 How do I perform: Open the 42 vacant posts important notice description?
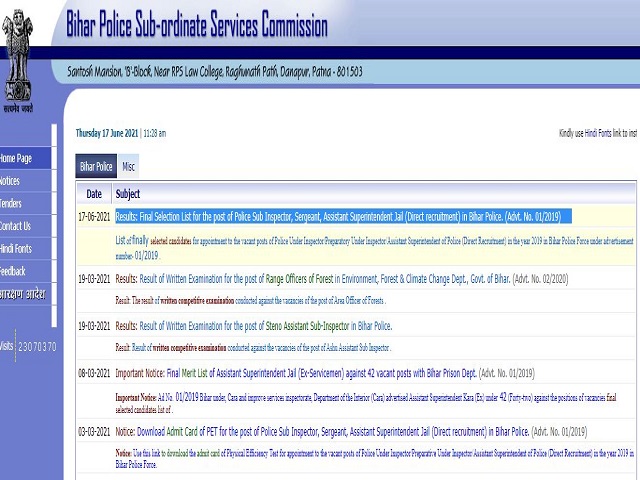coord(366,403)
